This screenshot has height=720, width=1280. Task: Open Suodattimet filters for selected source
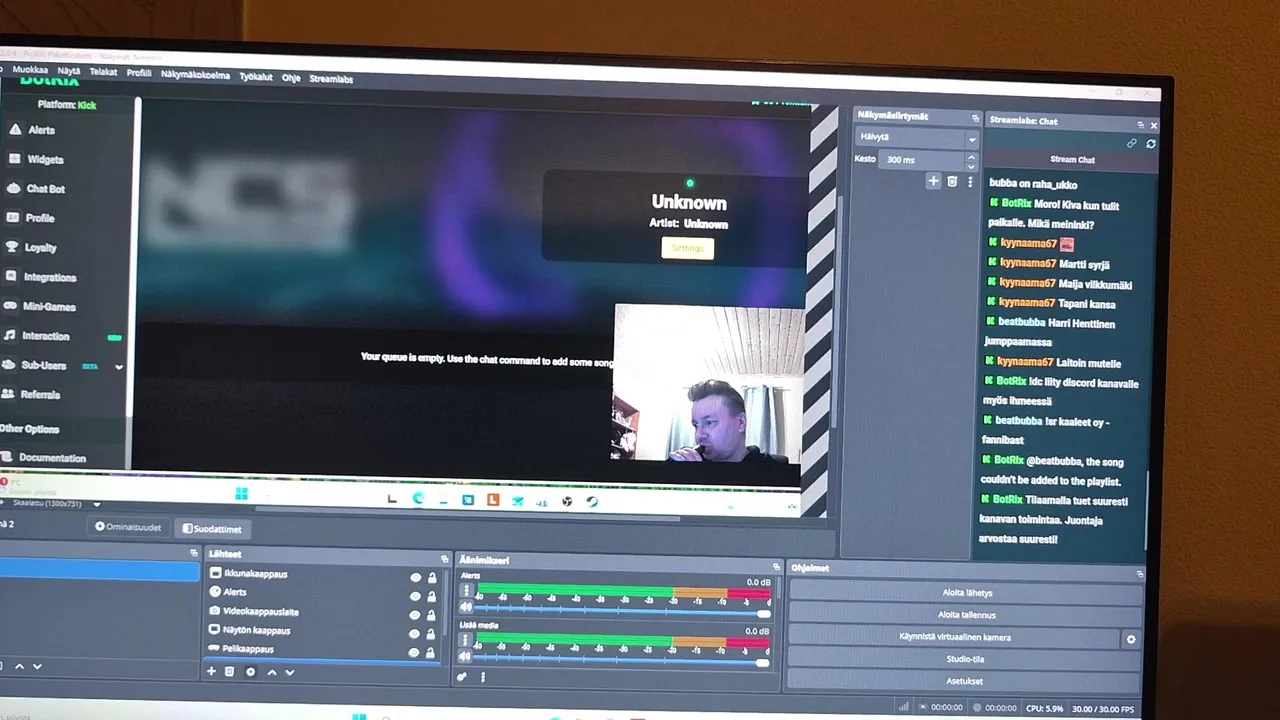click(211, 529)
